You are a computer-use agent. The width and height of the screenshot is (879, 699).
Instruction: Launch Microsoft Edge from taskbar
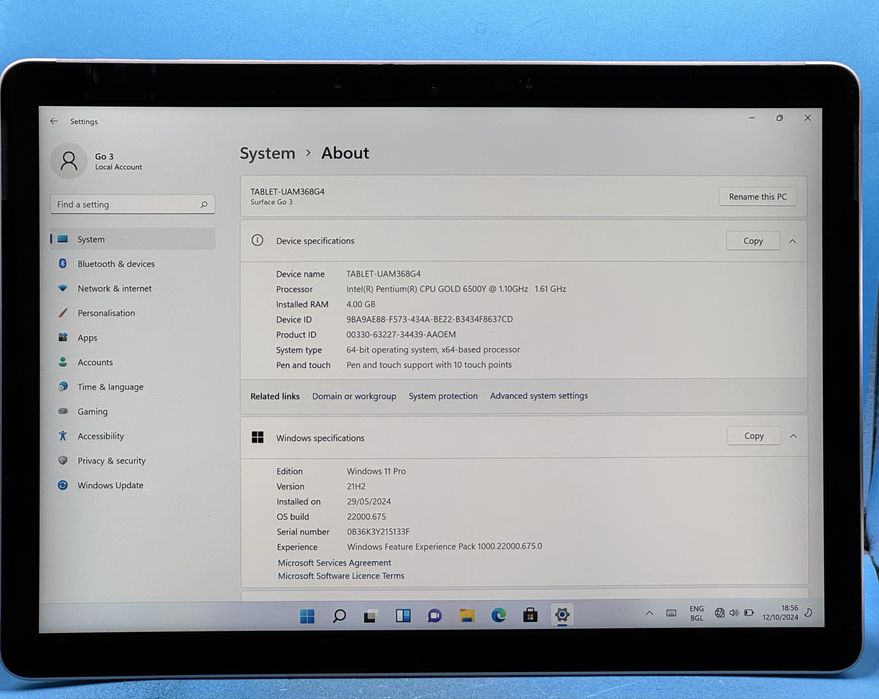498,615
